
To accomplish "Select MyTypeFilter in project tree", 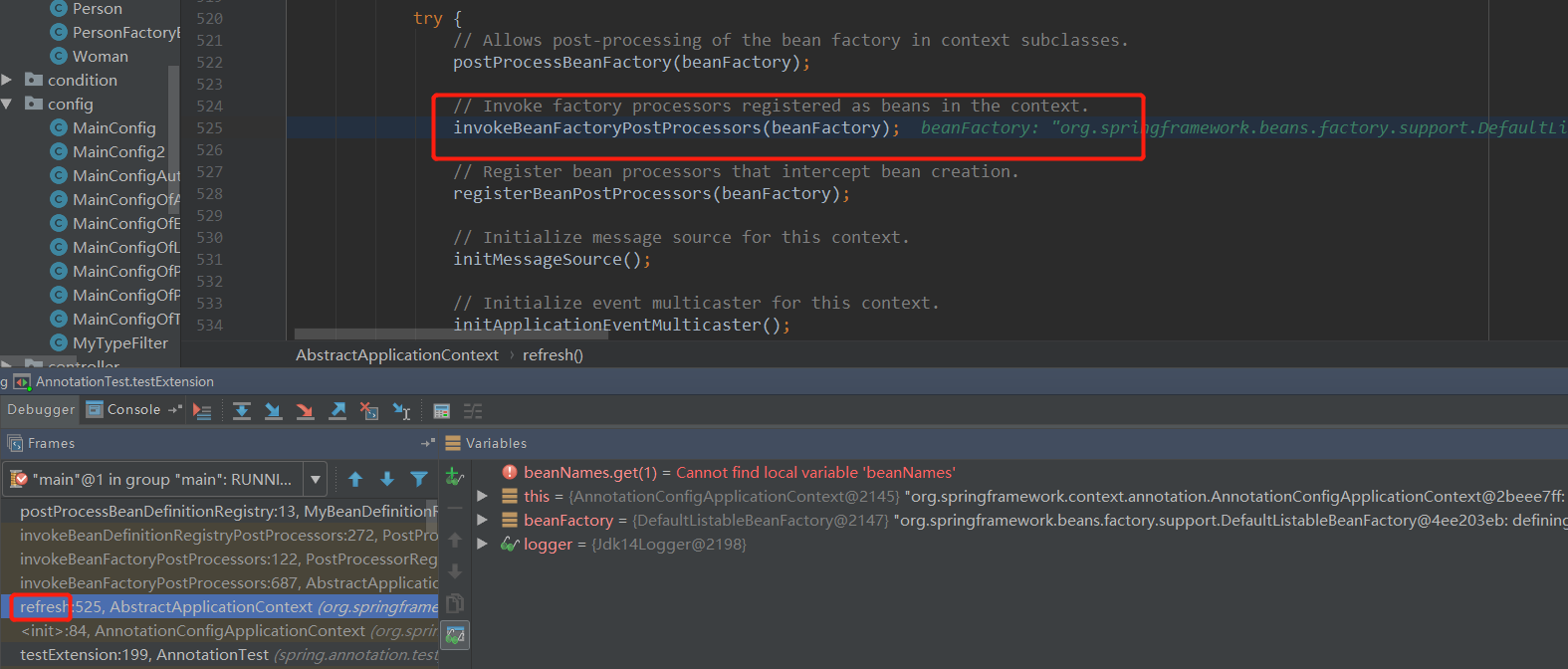I will tap(120, 342).
